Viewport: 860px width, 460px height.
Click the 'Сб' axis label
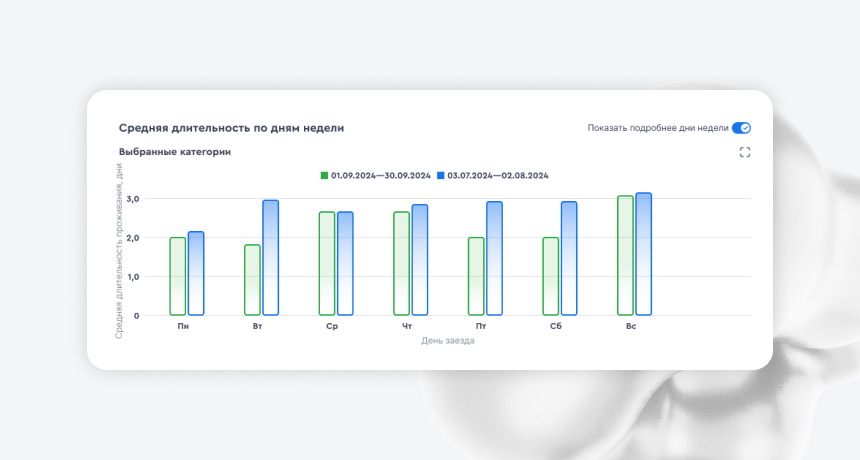[x=556, y=326]
